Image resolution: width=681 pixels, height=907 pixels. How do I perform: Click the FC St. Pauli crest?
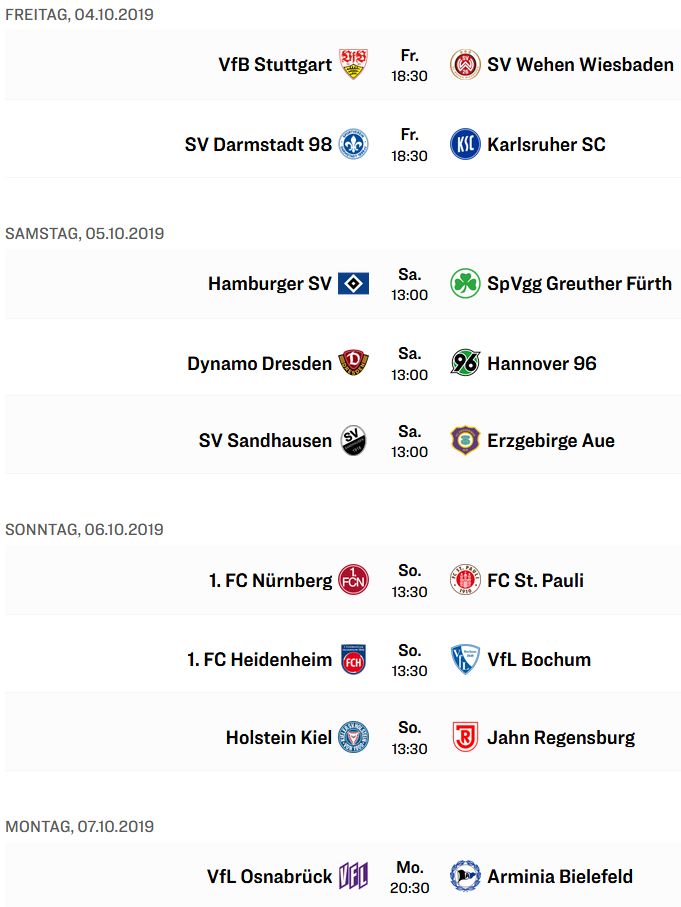[x=465, y=580]
